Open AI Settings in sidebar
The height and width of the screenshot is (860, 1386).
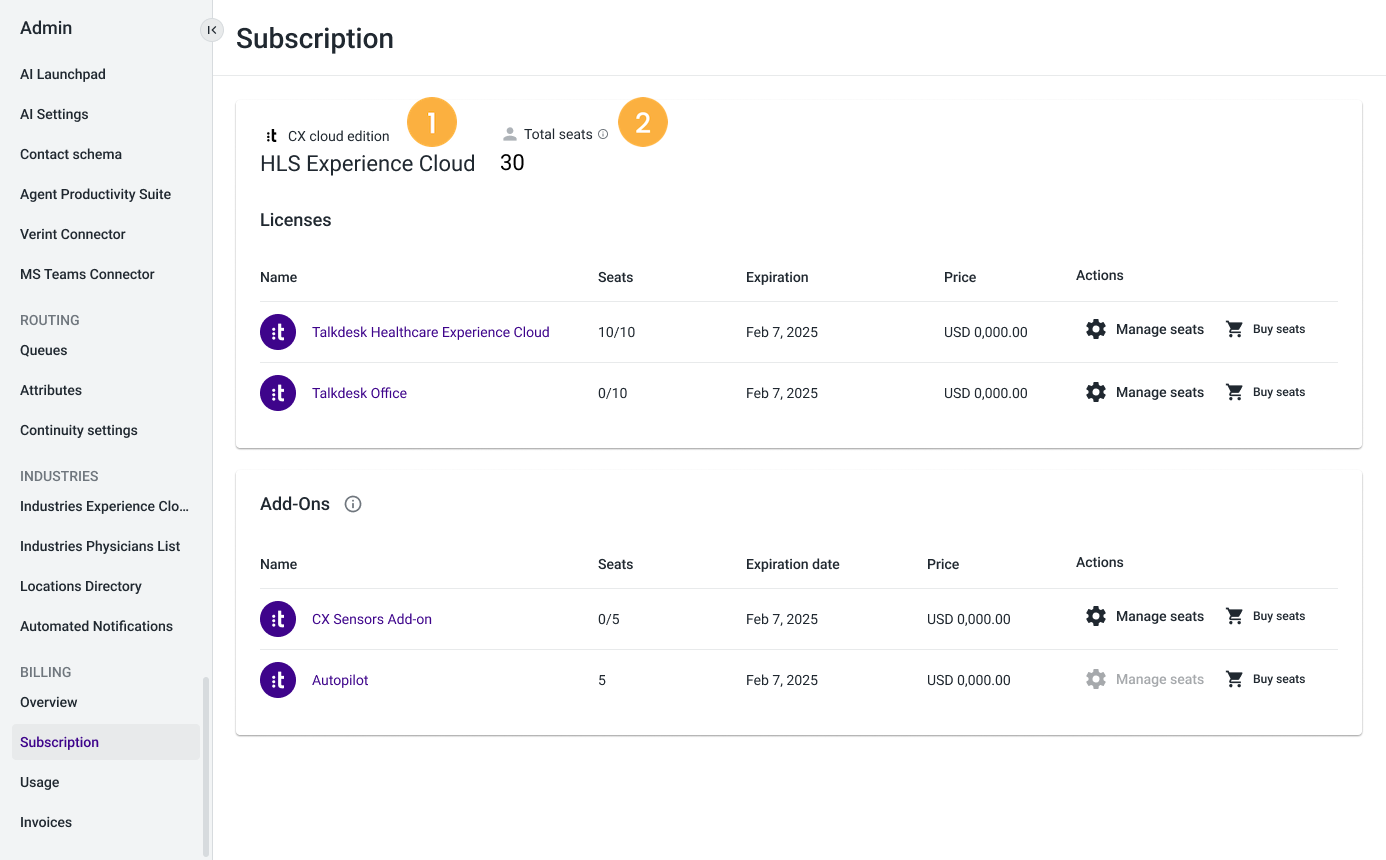(x=54, y=114)
